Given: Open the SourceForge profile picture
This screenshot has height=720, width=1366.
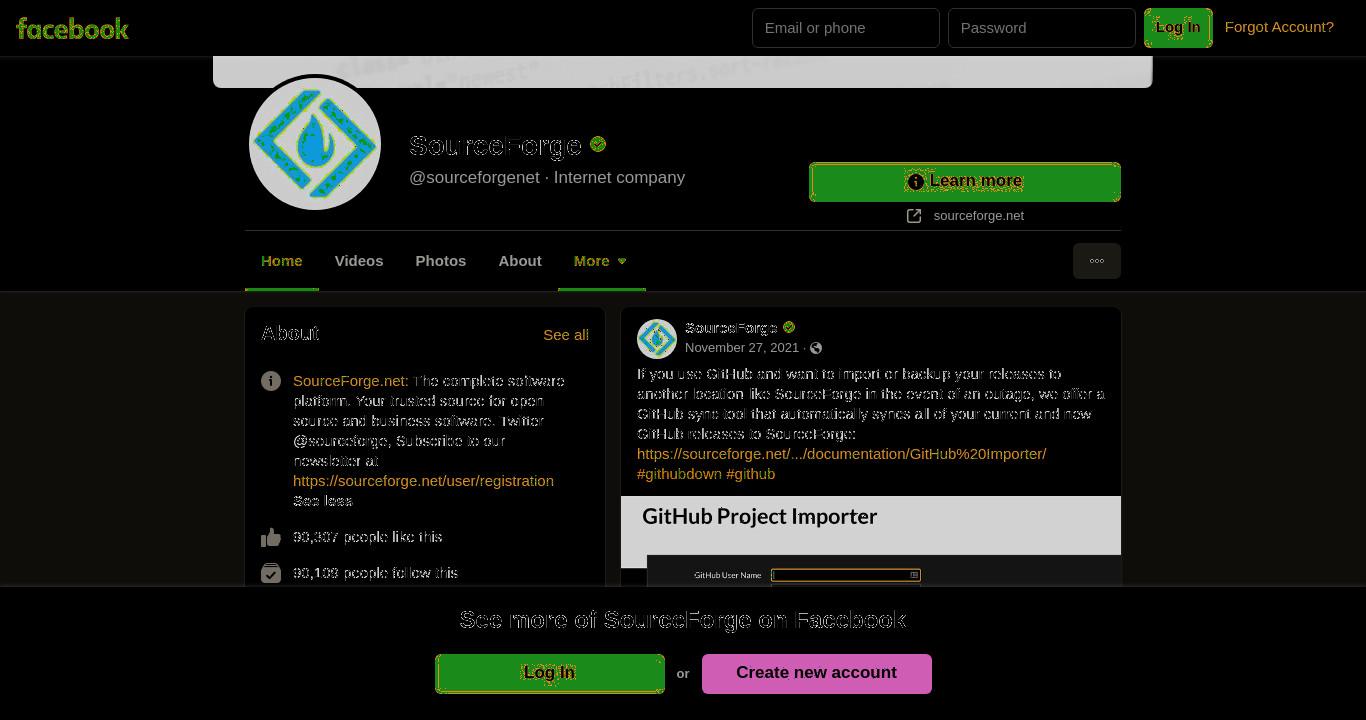Looking at the screenshot, I should click(x=315, y=144).
